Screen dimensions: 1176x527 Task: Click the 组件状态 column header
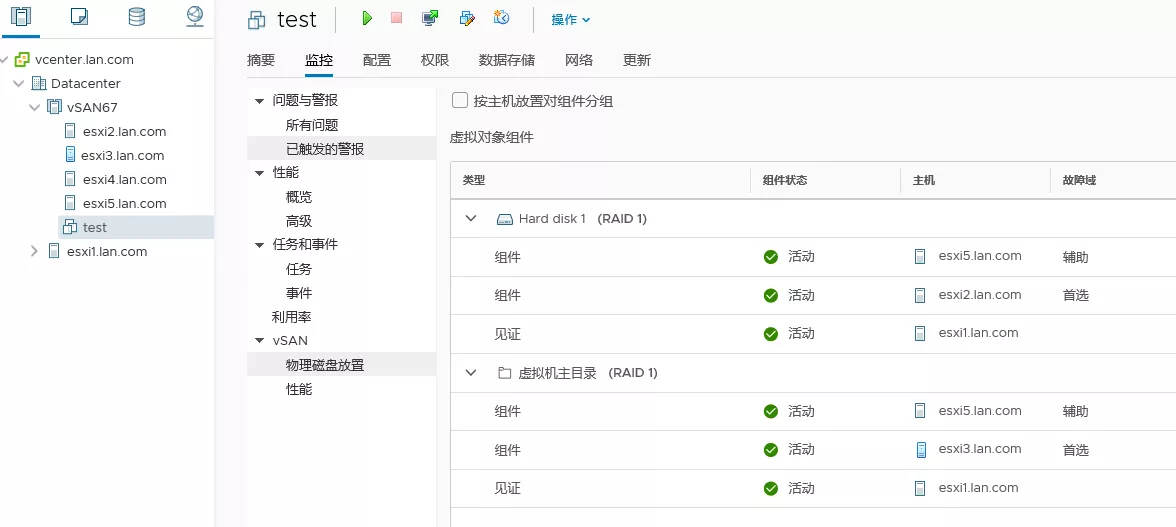[785, 180]
